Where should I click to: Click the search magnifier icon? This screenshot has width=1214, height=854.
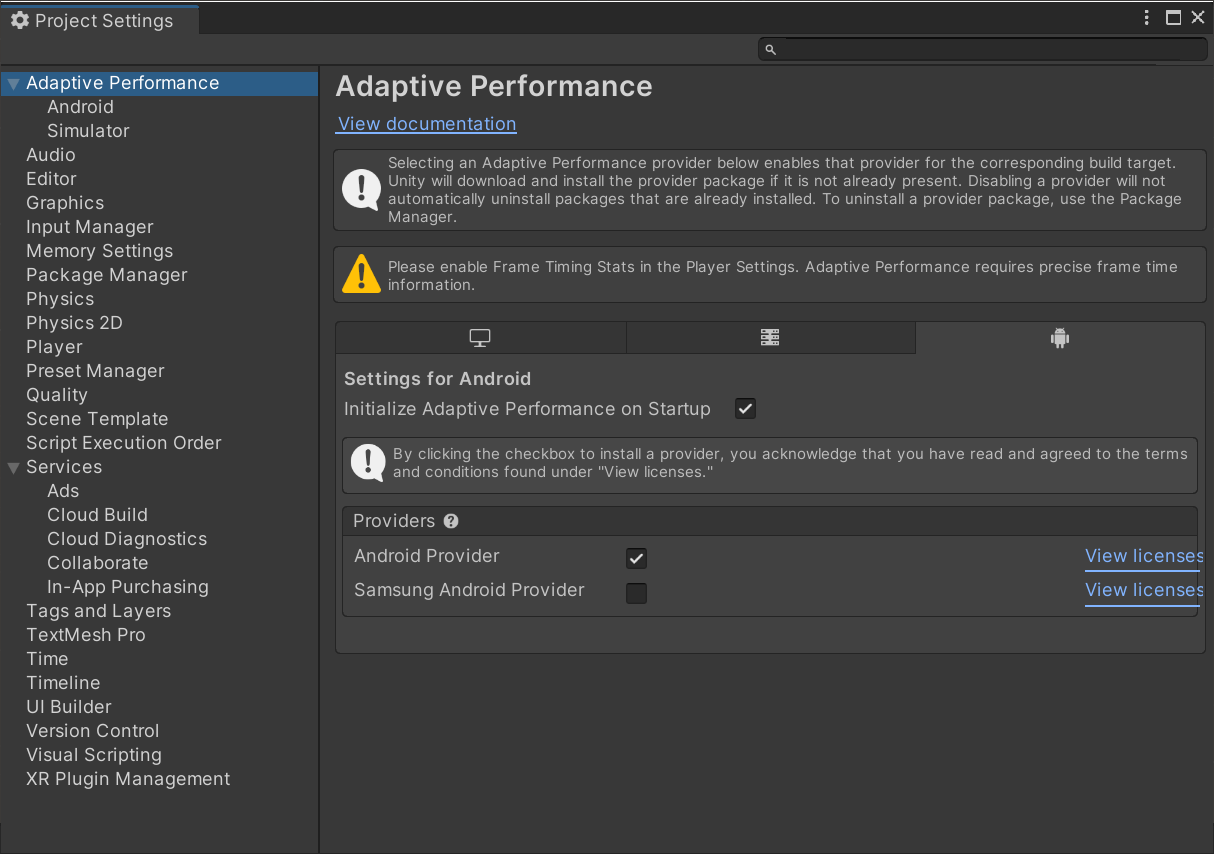tap(770, 48)
